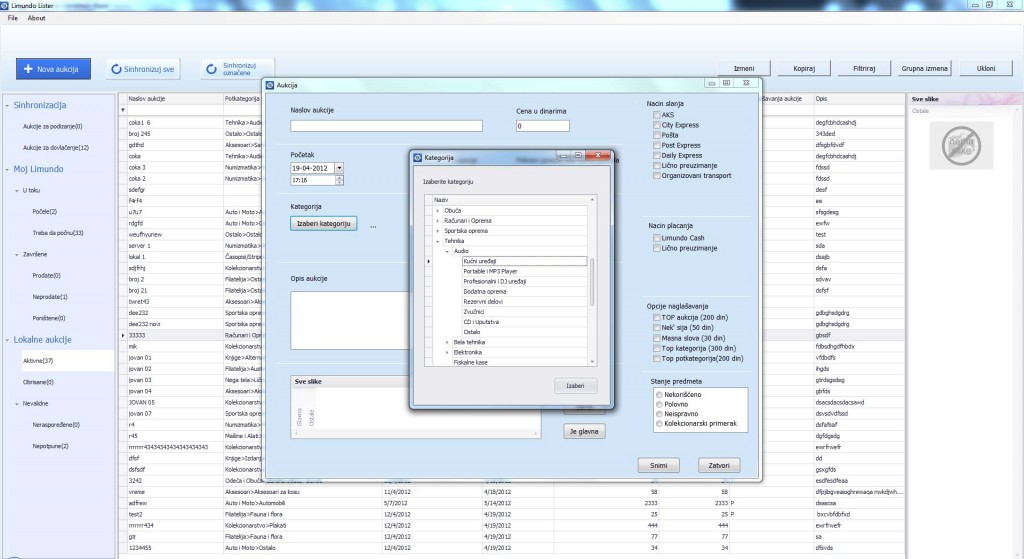Enable Post Express shipping
The height and width of the screenshot is (559, 1024).
tap(656, 145)
